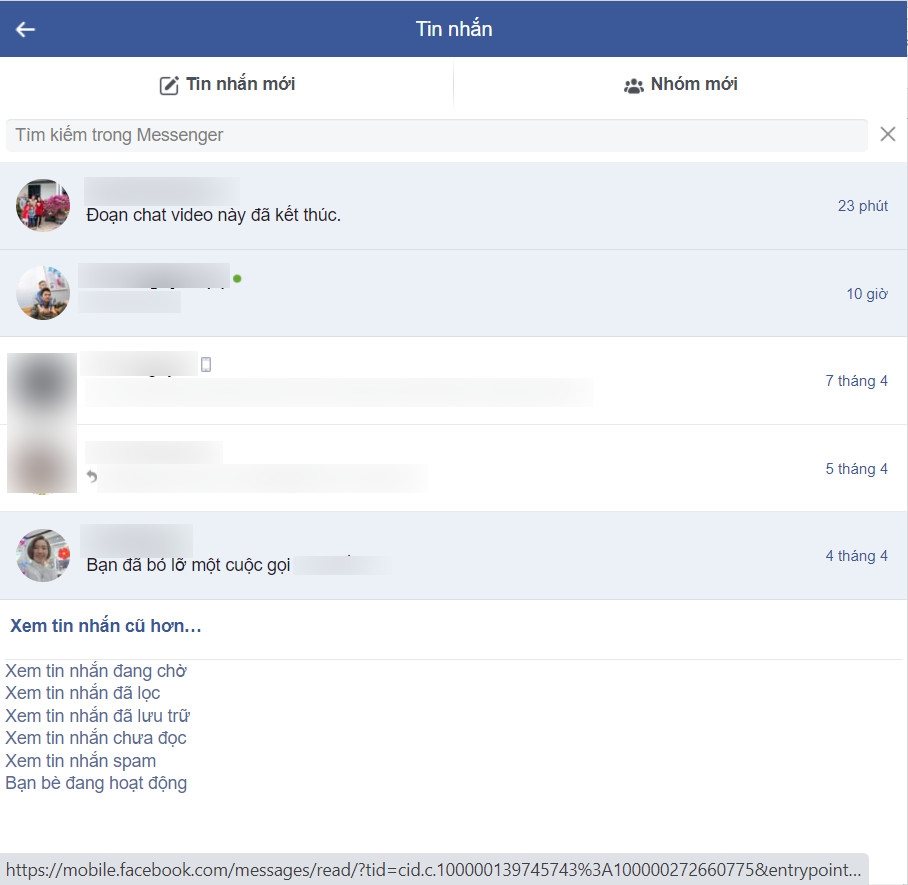
Task: Click the back arrow in the header
Action: [x=24, y=28]
